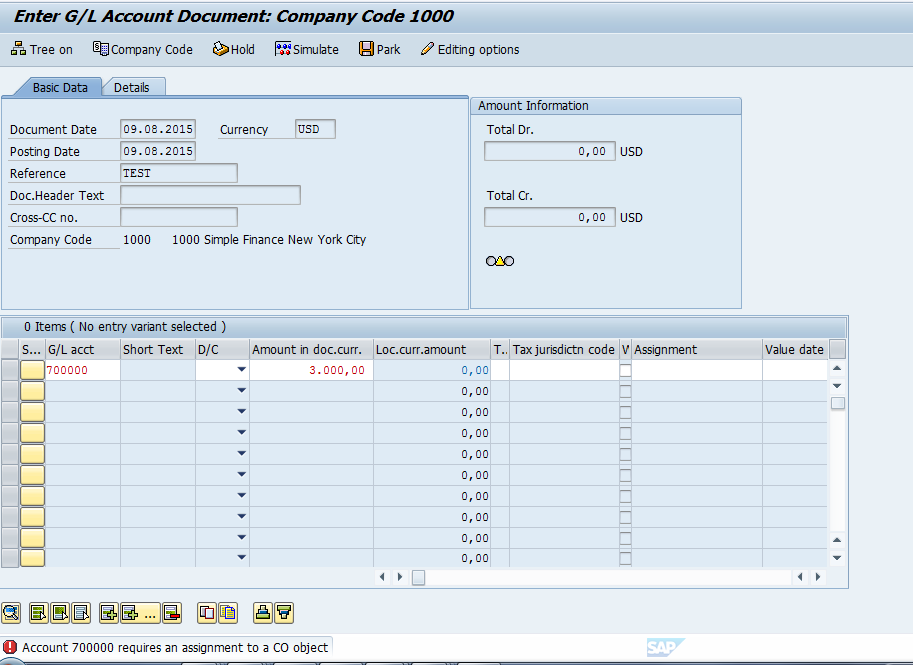Click the Assignment cell in the 700000 row
913x665 pixels.
coord(697,370)
